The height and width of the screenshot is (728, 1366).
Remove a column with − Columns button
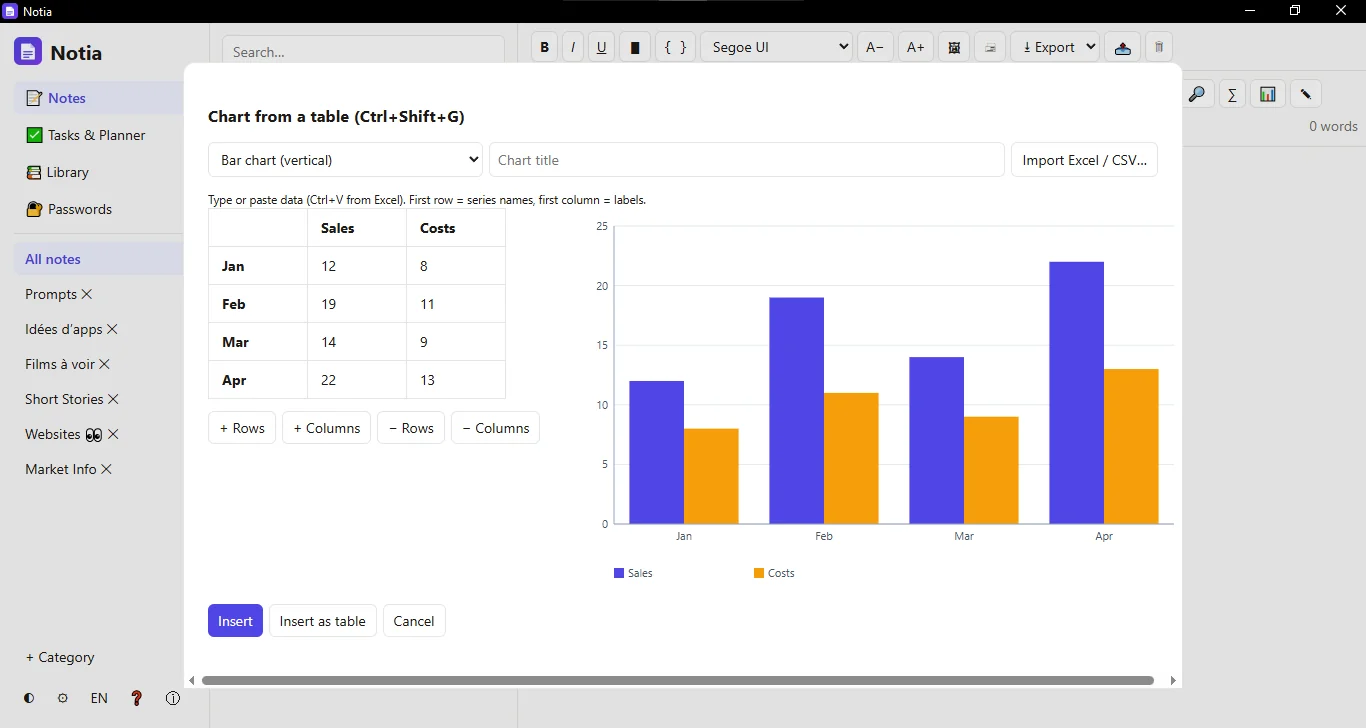click(495, 428)
